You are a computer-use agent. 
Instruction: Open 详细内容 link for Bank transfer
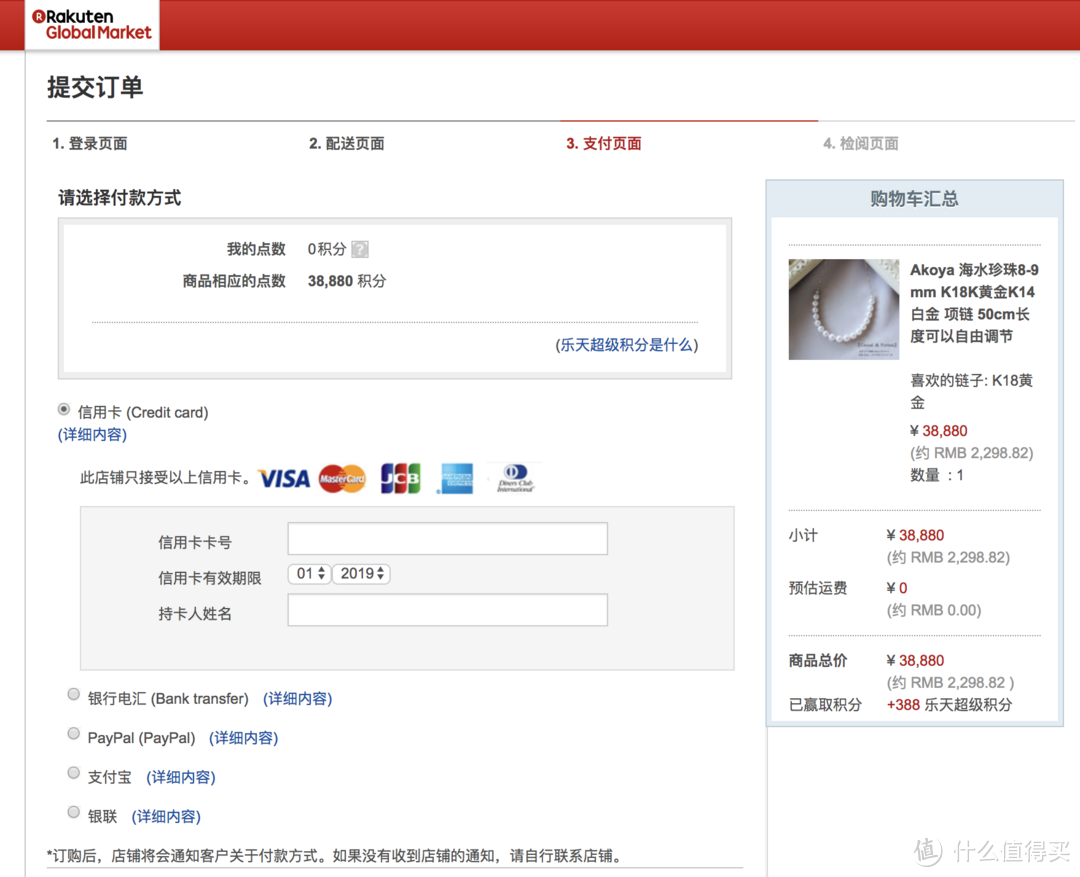(298, 699)
